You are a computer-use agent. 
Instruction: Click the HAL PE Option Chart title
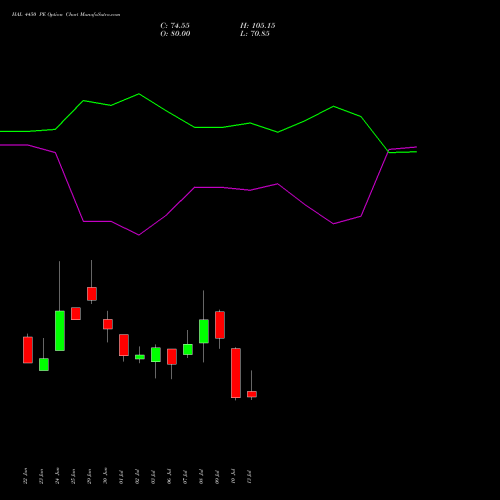click(66, 15)
